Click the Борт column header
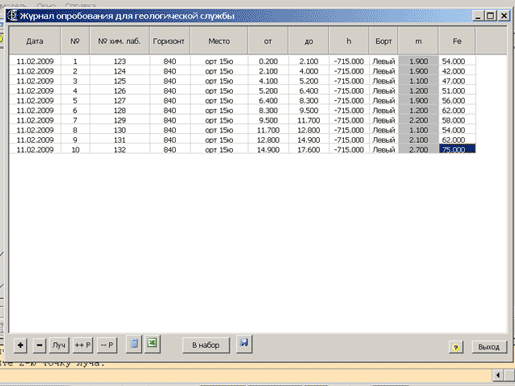 (383, 41)
